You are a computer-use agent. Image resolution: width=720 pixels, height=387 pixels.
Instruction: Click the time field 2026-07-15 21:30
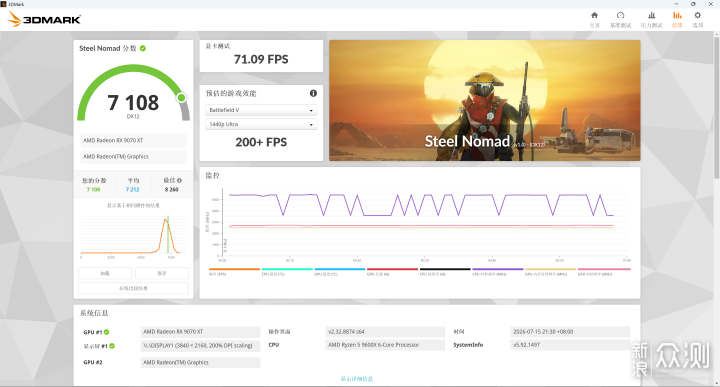[x=570, y=331]
